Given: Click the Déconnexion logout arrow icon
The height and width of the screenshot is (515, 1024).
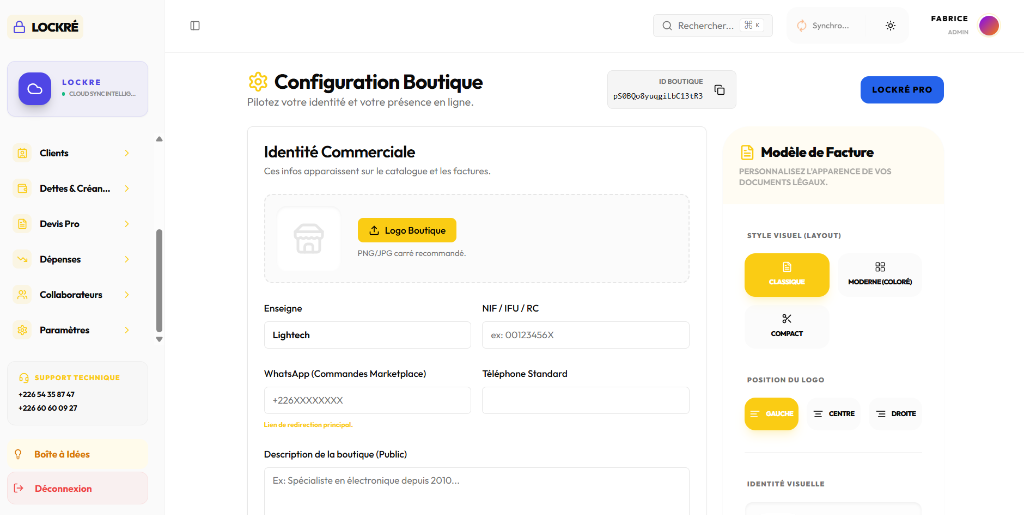Looking at the screenshot, I should coord(18,488).
